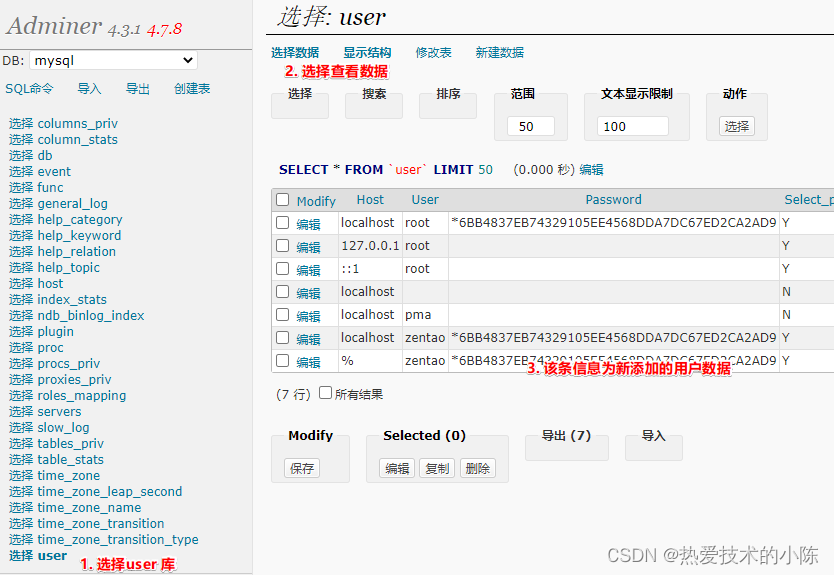The width and height of the screenshot is (834, 575).
Task: Expand the 搜索 fieldset
Action: [x=374, y=94]
